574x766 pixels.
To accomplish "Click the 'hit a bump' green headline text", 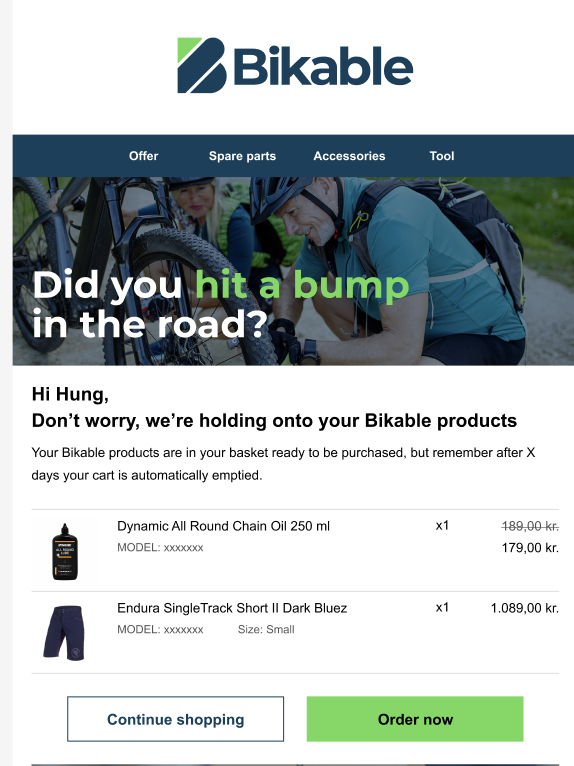I will coord(302,285).
